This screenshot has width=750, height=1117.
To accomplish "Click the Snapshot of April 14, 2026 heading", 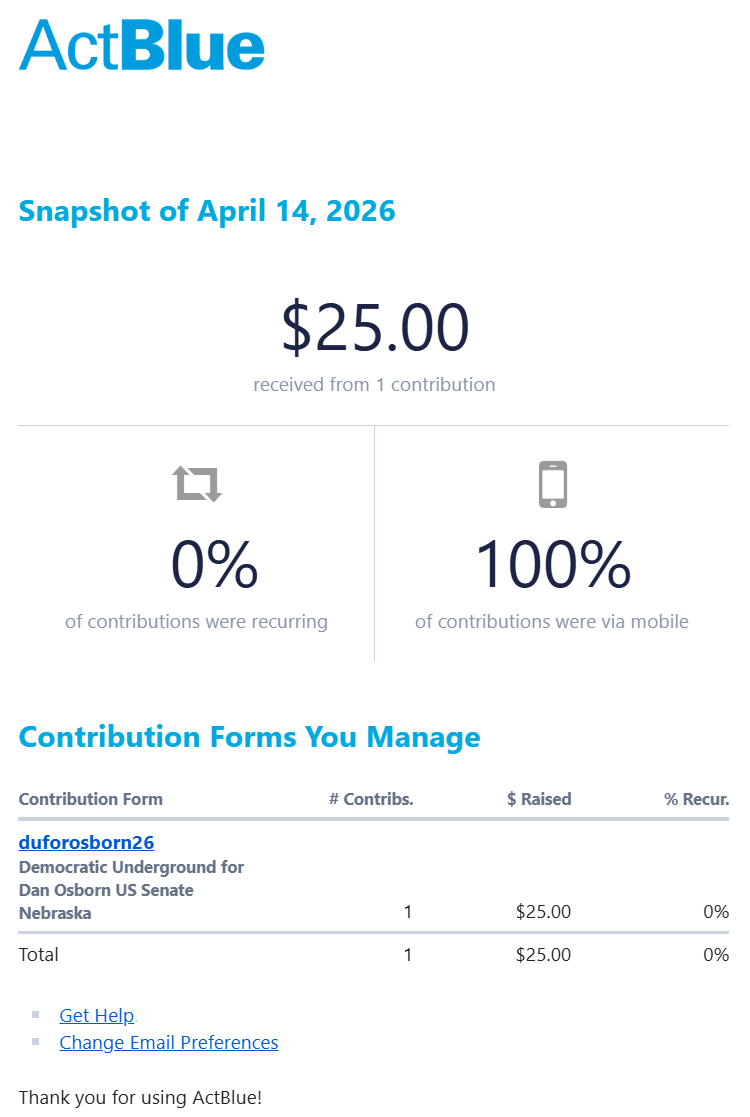I will pyautogui.click(x=207, y=211).
